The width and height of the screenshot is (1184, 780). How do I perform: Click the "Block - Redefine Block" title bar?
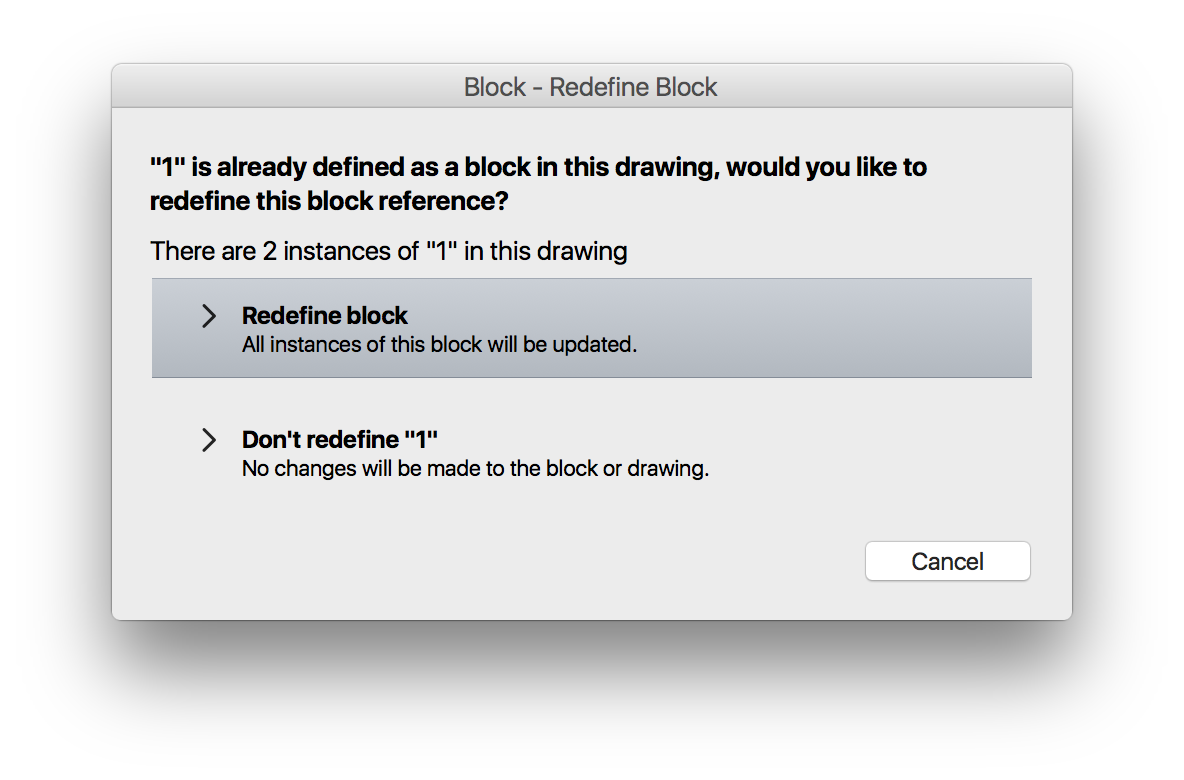590,87
